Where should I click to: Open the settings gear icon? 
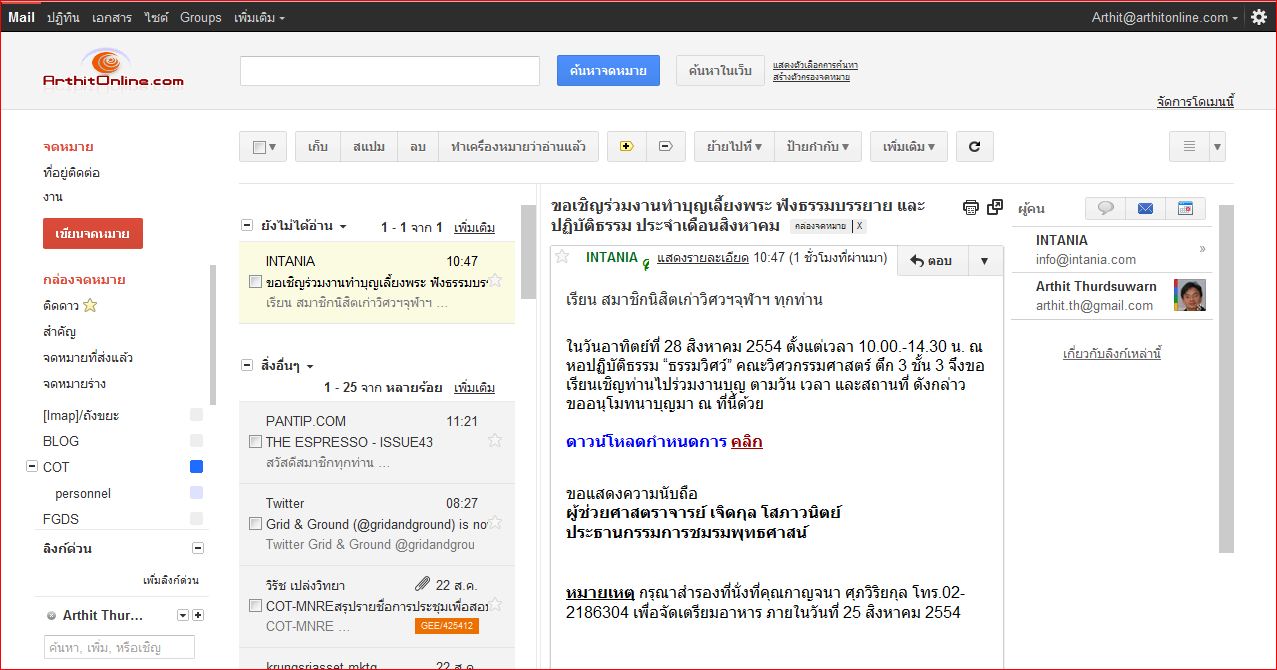(x=1258, y=15)
